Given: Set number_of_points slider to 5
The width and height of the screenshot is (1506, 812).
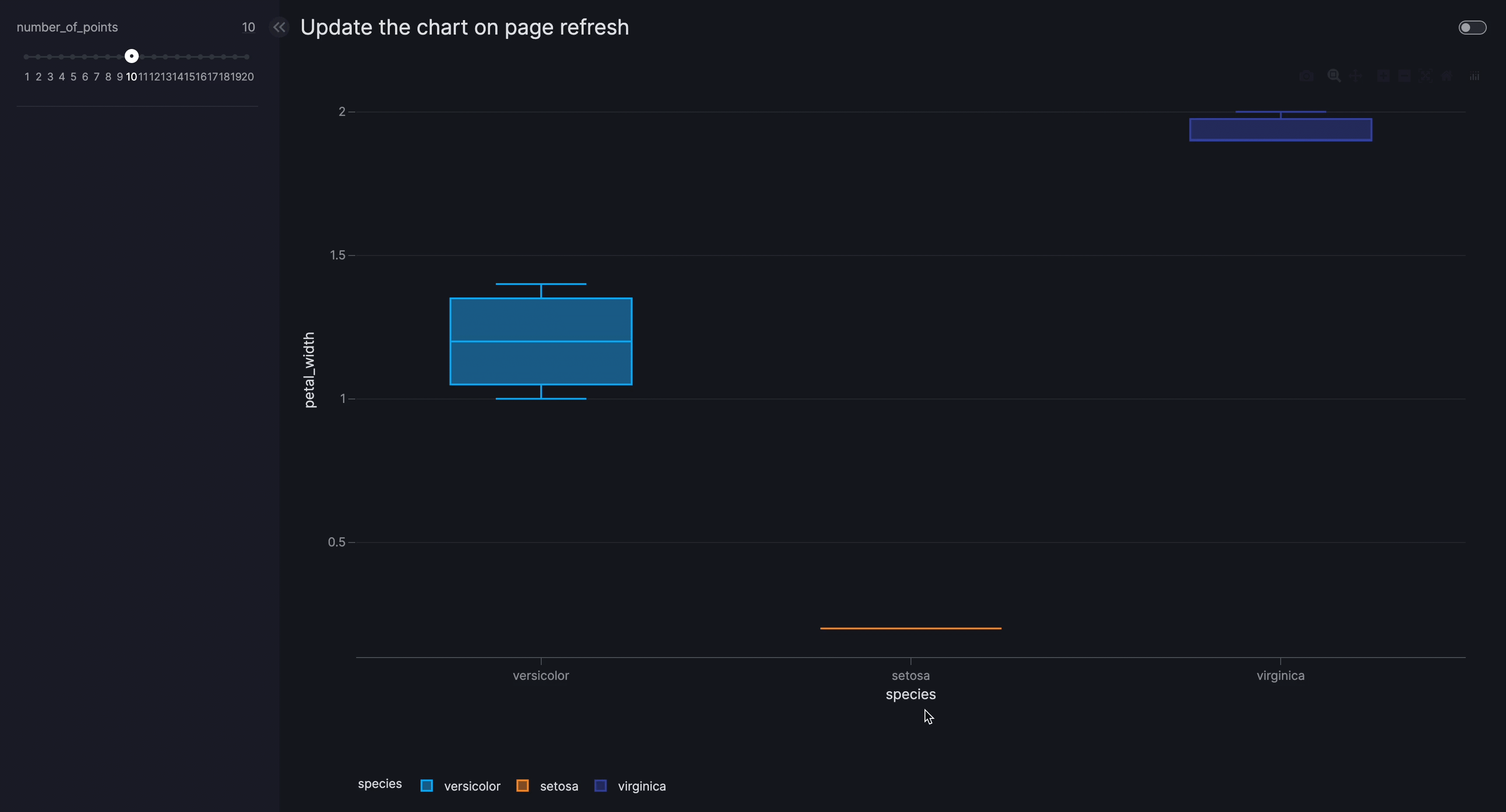Looking at the screenshot, I should pyautogui.click(x=73, y=57).
